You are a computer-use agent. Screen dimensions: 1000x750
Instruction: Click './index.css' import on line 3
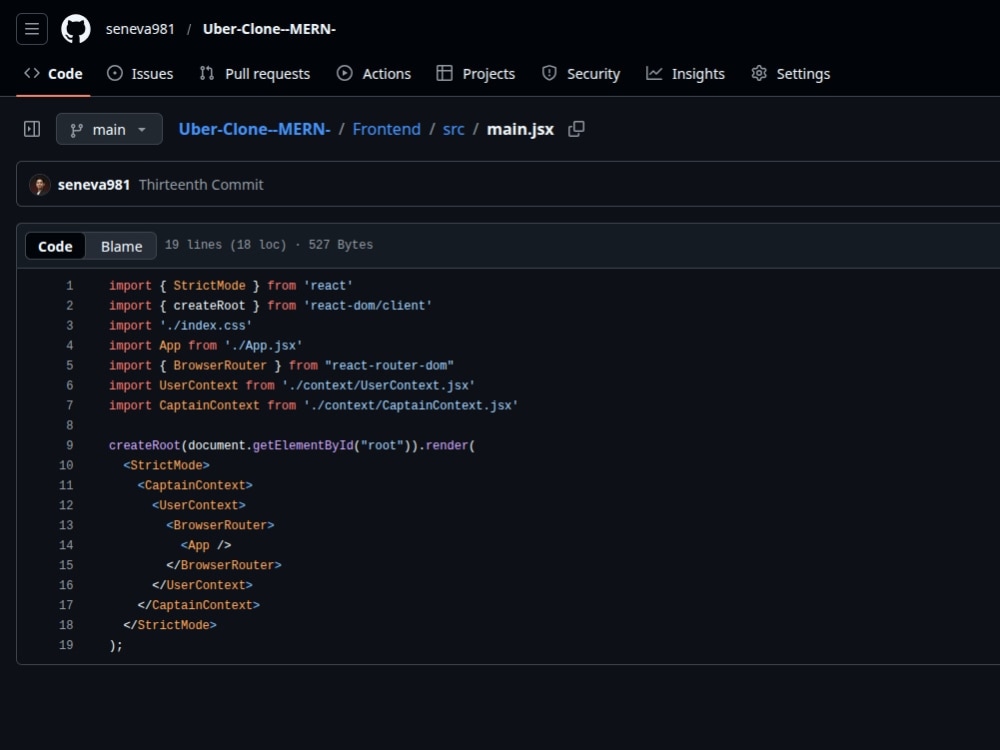205,326
